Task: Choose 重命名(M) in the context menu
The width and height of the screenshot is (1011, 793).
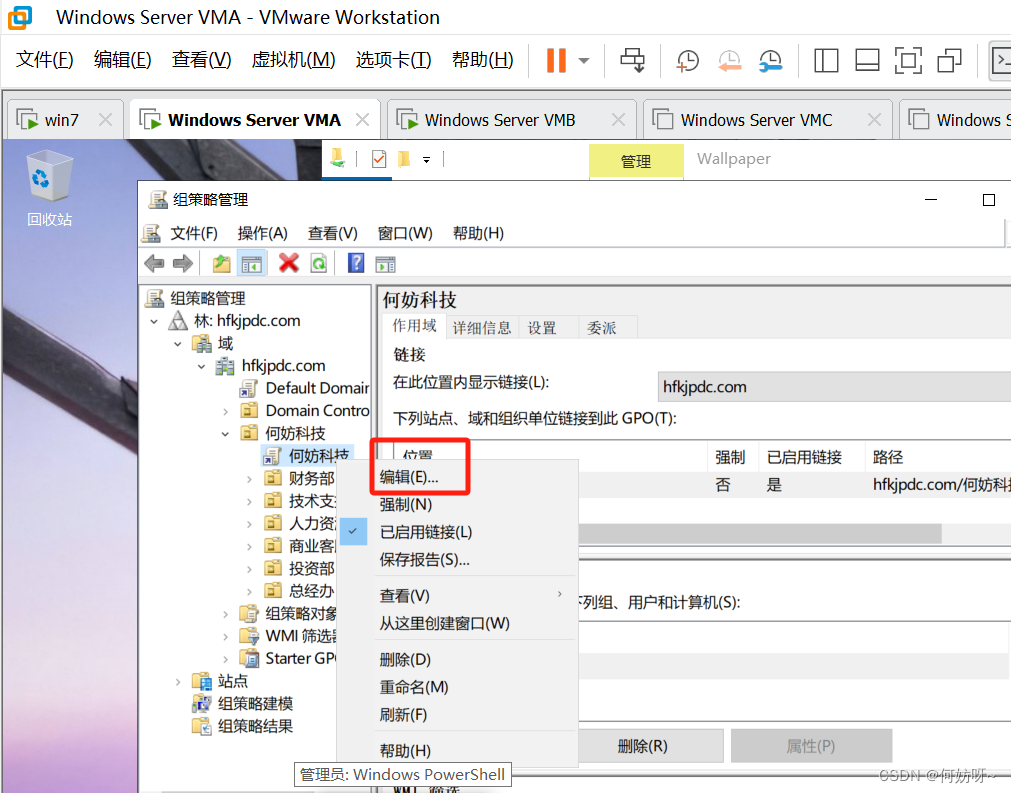Action: coord(413,687)
